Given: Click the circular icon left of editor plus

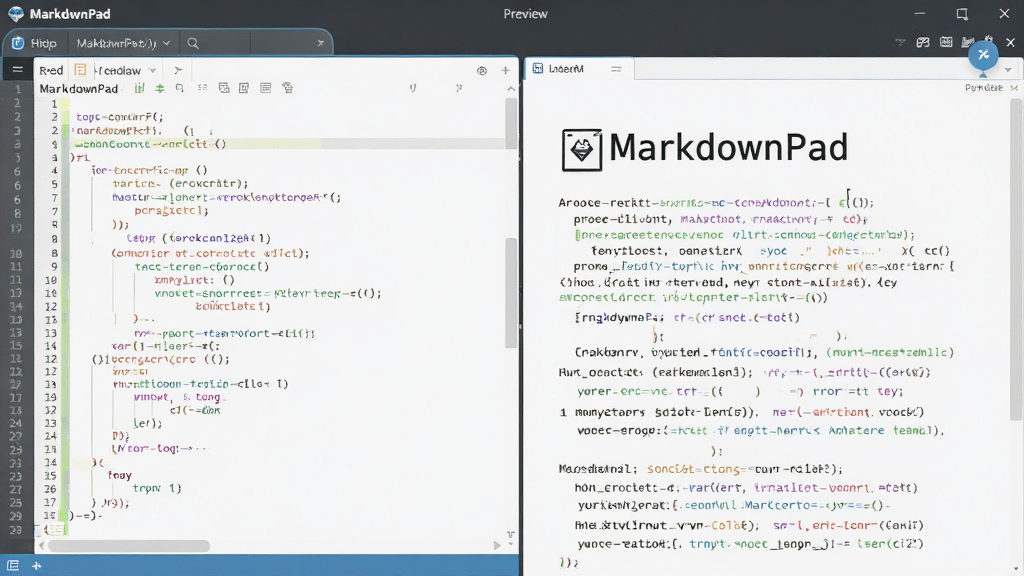Looking at the screenshot, I should (482, 71).
